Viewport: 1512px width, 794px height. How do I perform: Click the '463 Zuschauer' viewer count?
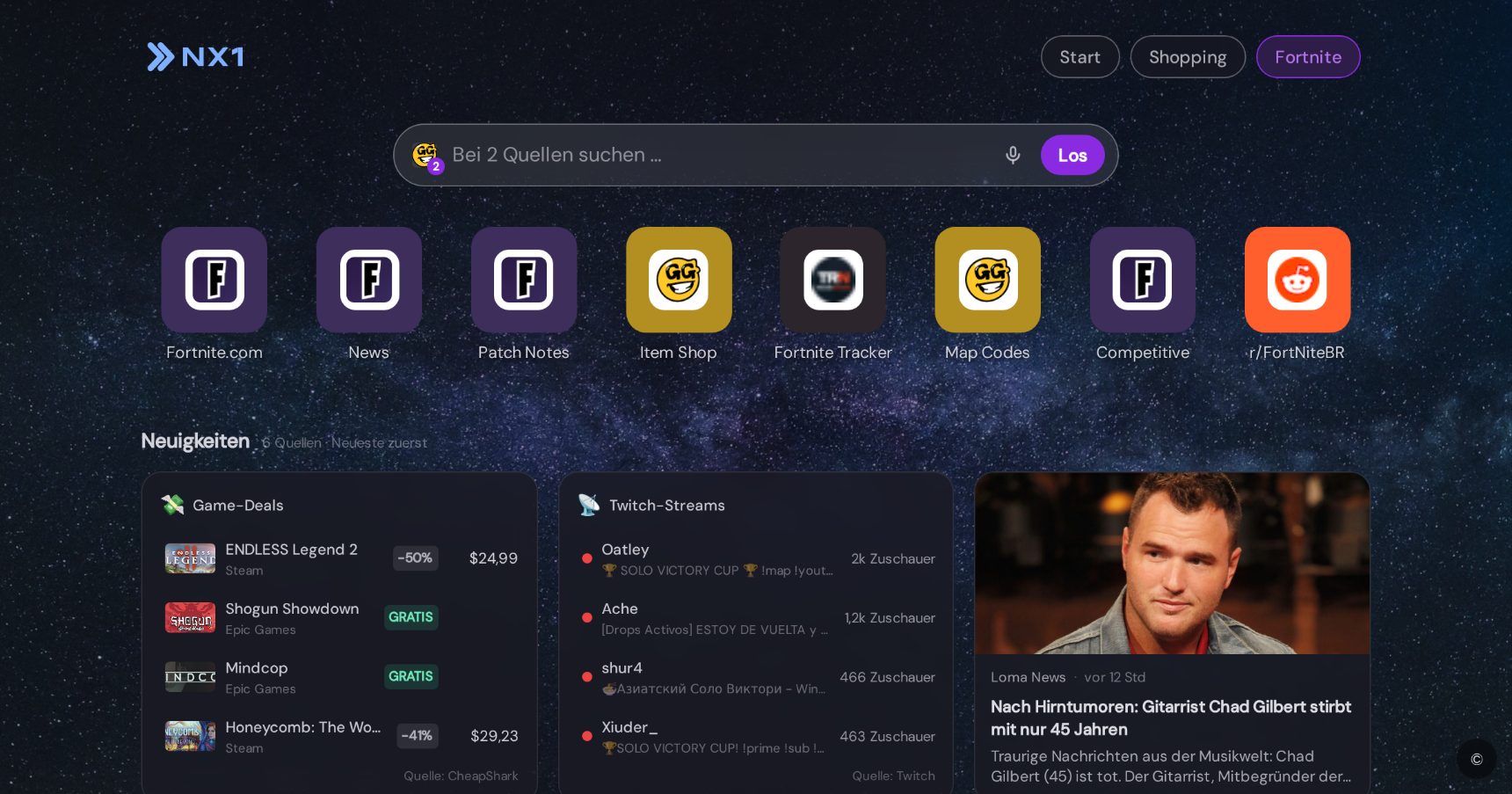(x=887, y=736)
